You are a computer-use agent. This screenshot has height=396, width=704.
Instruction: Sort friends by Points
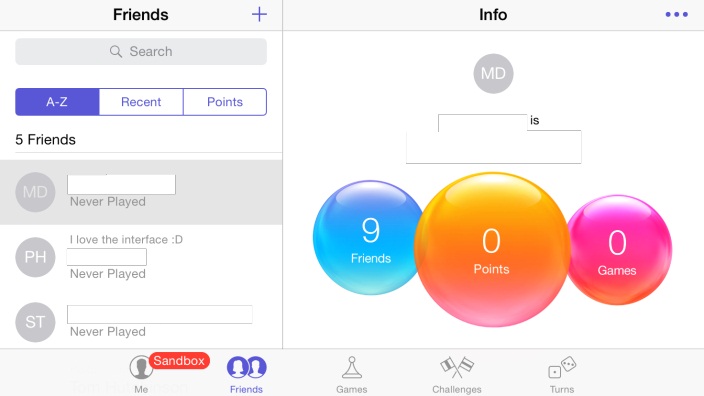[225, 102]
